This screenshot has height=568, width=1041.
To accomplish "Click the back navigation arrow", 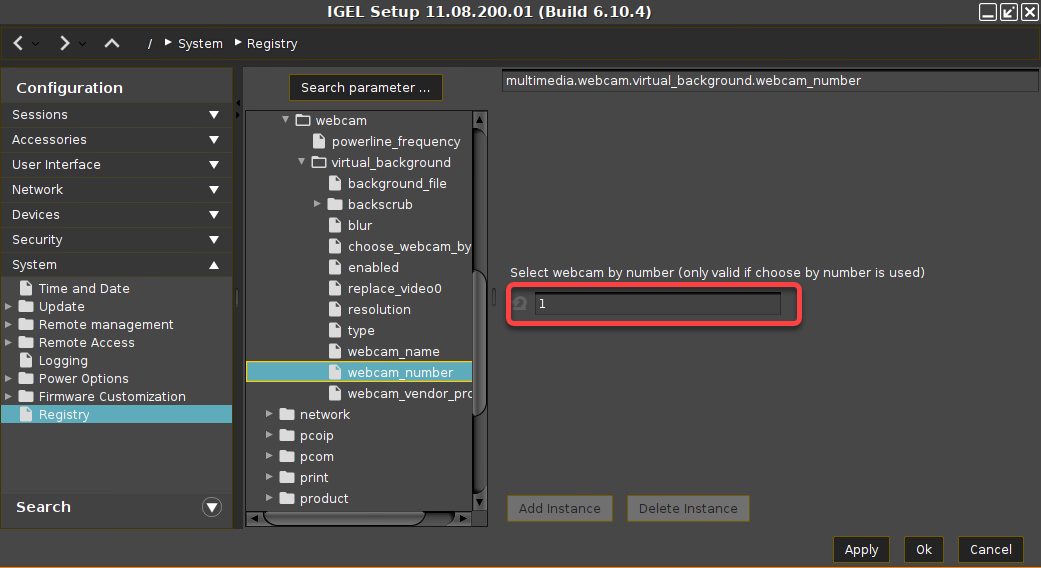I will coord(19,43).
